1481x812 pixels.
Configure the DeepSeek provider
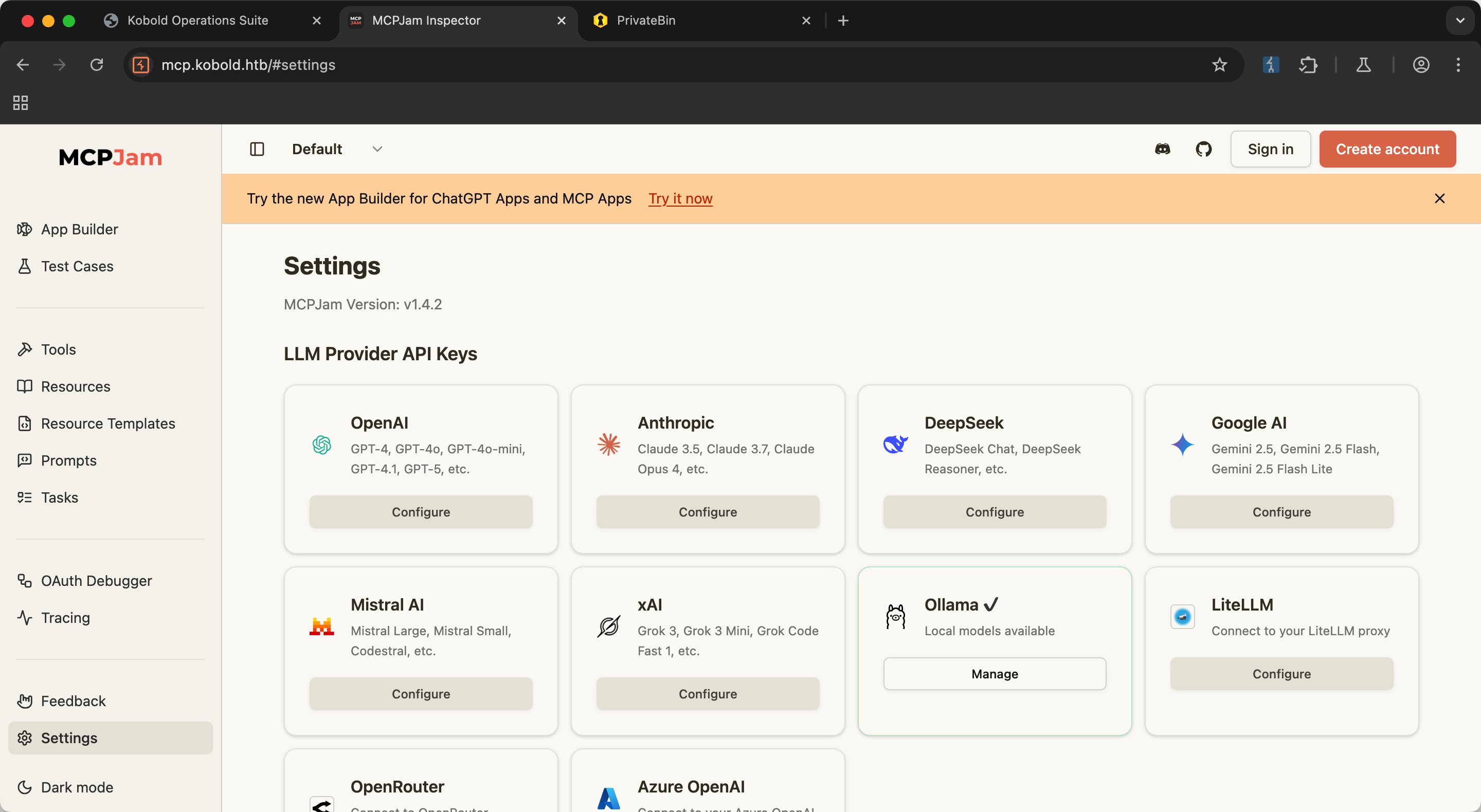pyautogui.click(x=995, y=512)
